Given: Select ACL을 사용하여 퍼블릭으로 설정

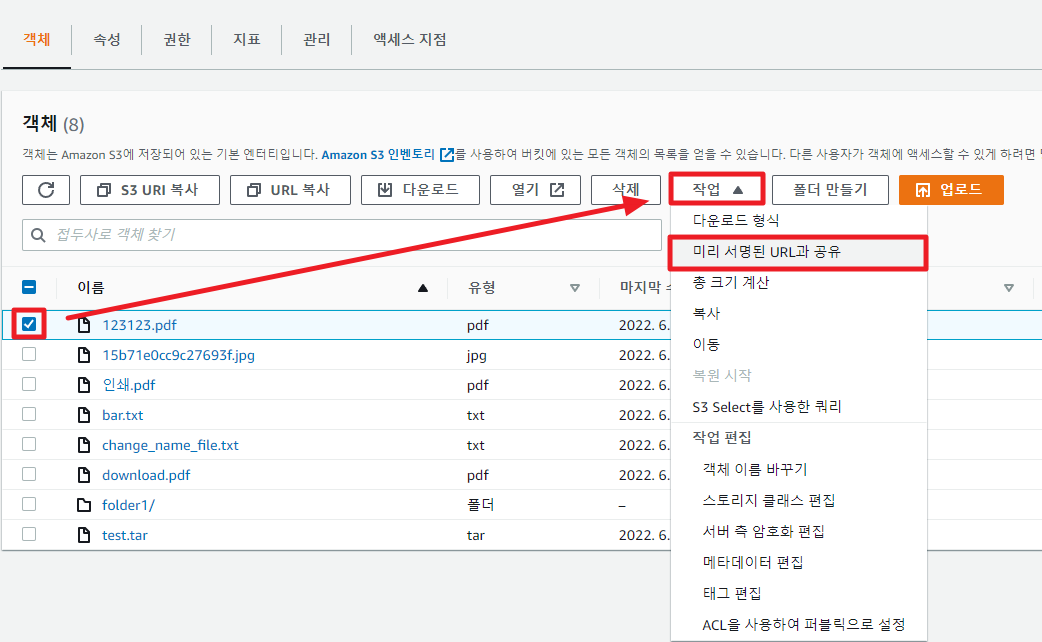Looking at the screenshot, I should point(799,624).
